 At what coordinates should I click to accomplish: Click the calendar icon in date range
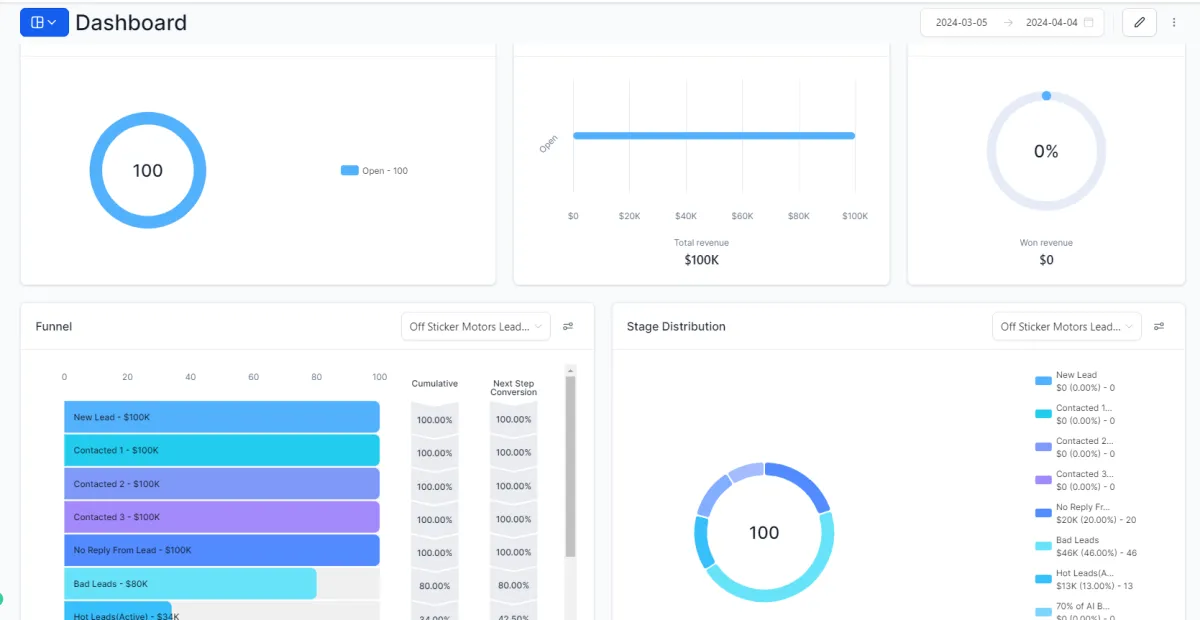[1089, 22]
